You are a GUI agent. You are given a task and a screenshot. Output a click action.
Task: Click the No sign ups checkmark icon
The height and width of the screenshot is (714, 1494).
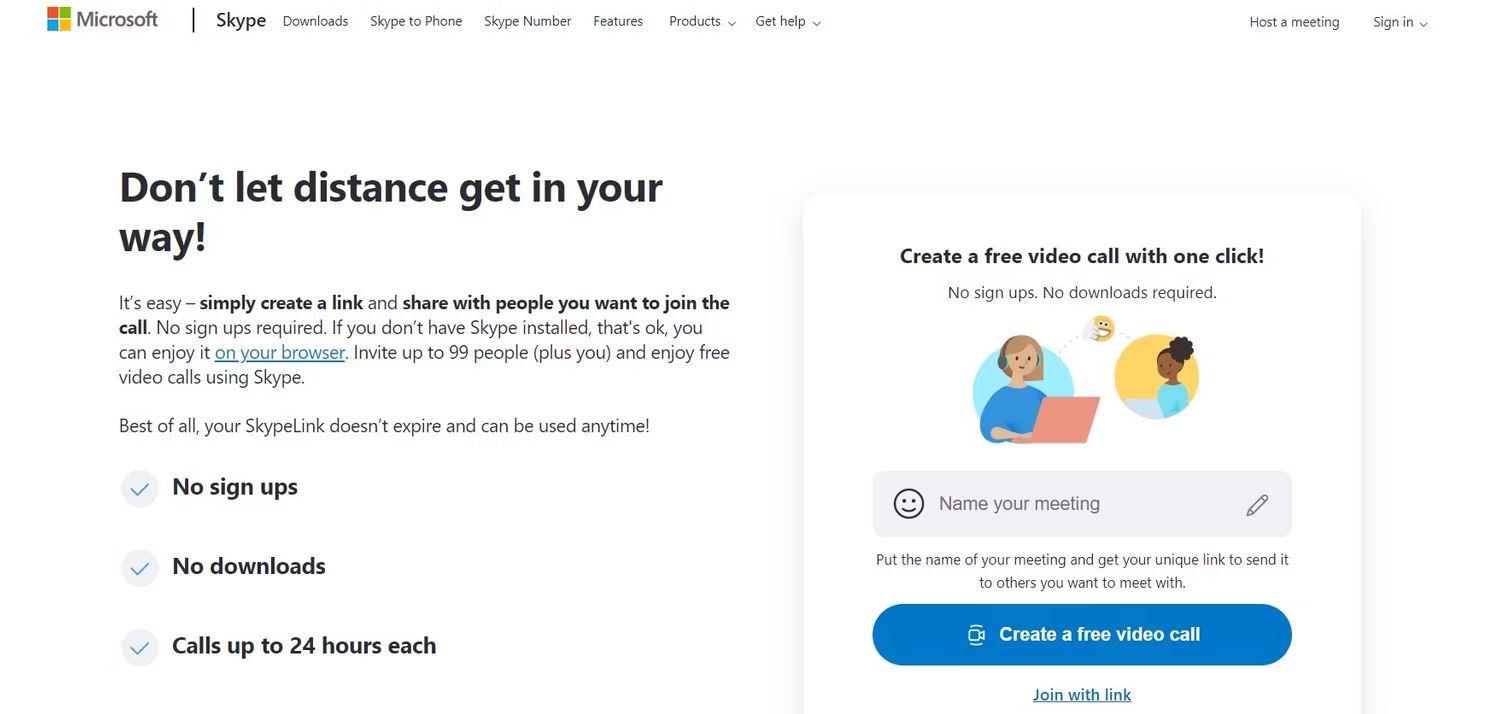click(x=140, y=489)
